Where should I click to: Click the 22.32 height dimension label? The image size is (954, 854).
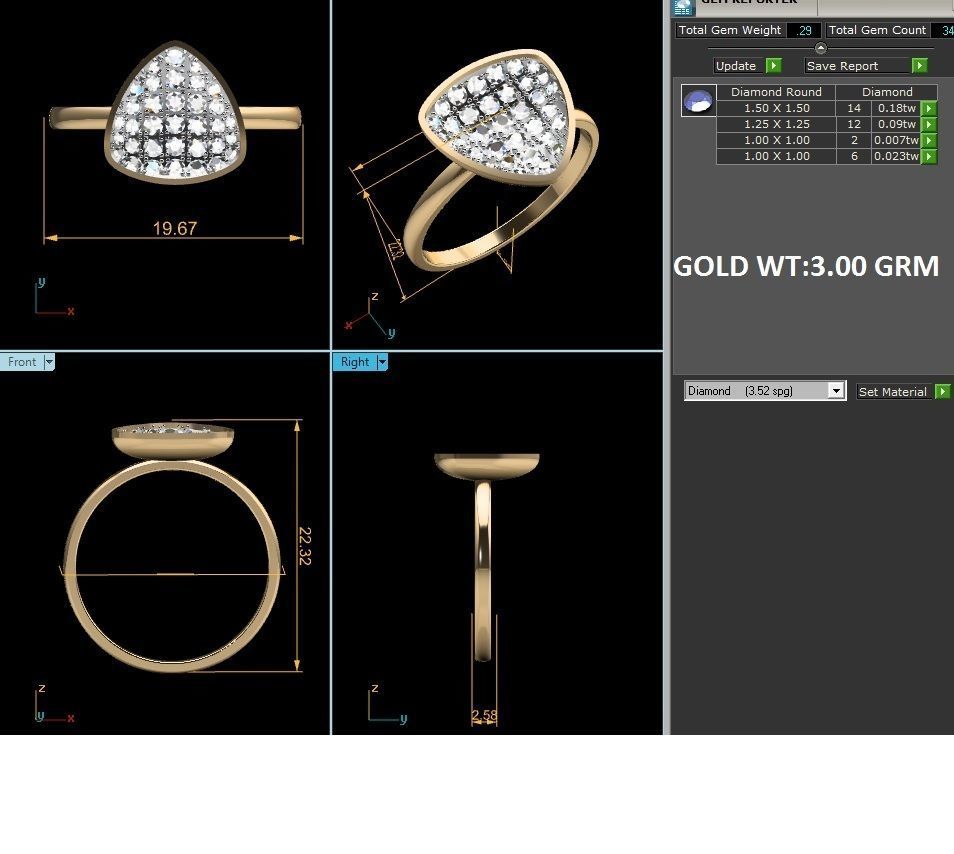[305, 546]
